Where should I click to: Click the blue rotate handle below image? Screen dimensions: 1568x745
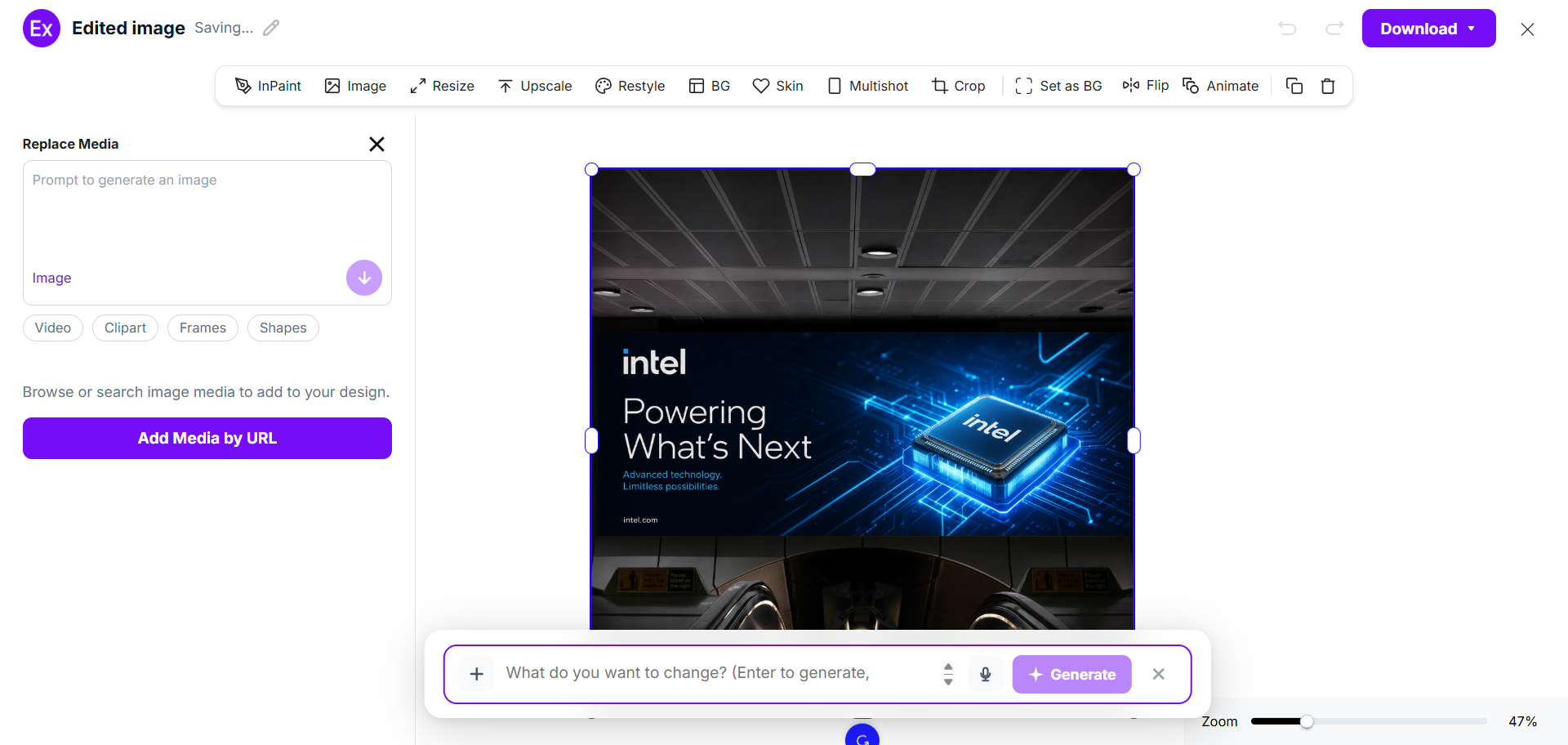click(x=862, y=735)
